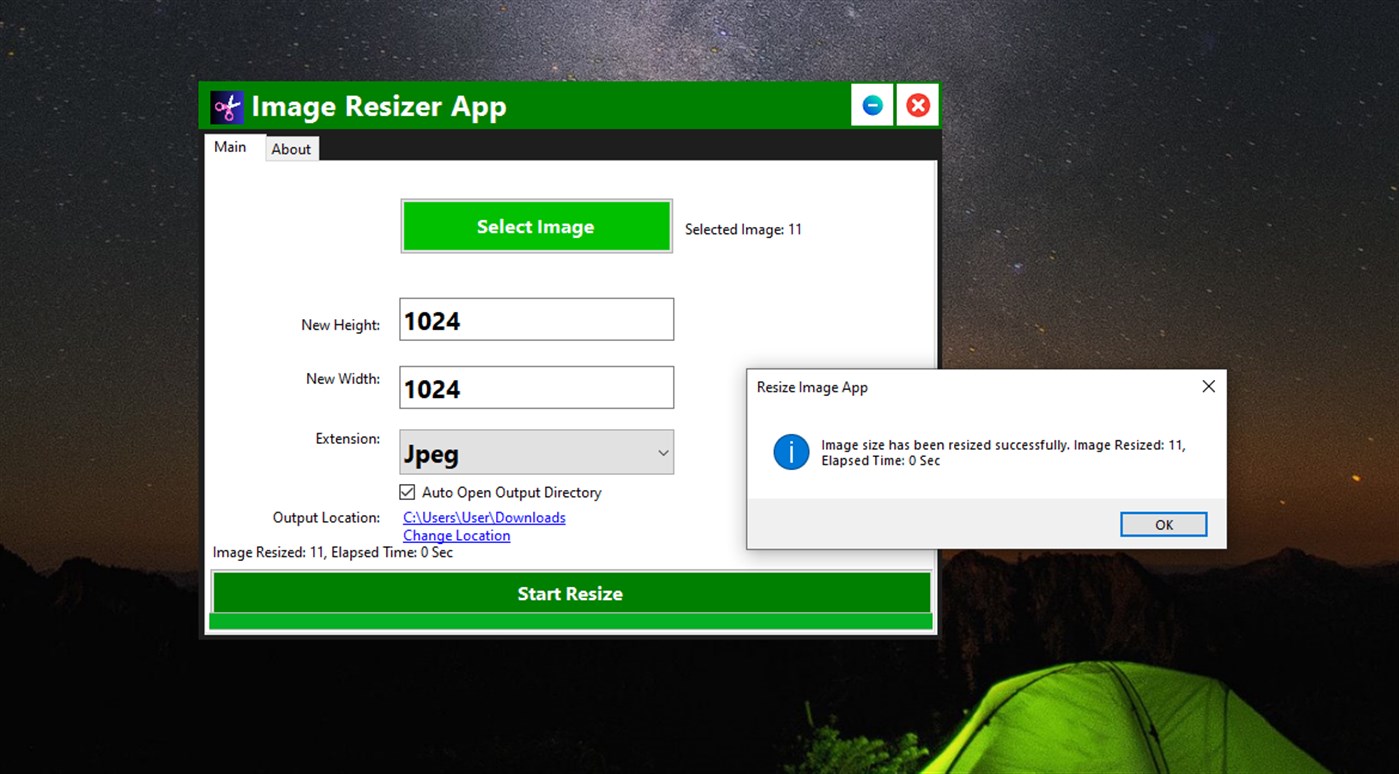Viewport: 1399px width, 774px height.
Task: Switch to the About tab
Action: [x=291, y=148]
